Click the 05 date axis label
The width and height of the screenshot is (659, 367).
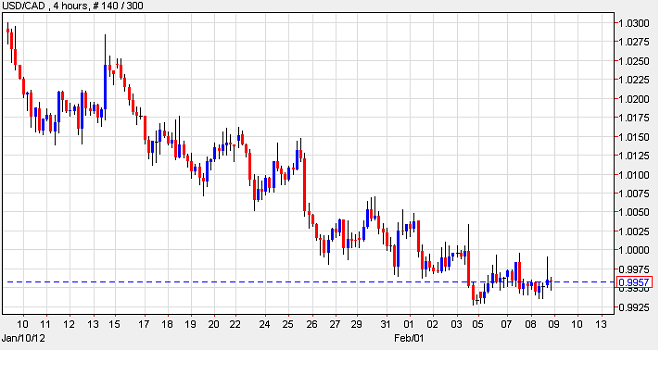click(478, 325)
